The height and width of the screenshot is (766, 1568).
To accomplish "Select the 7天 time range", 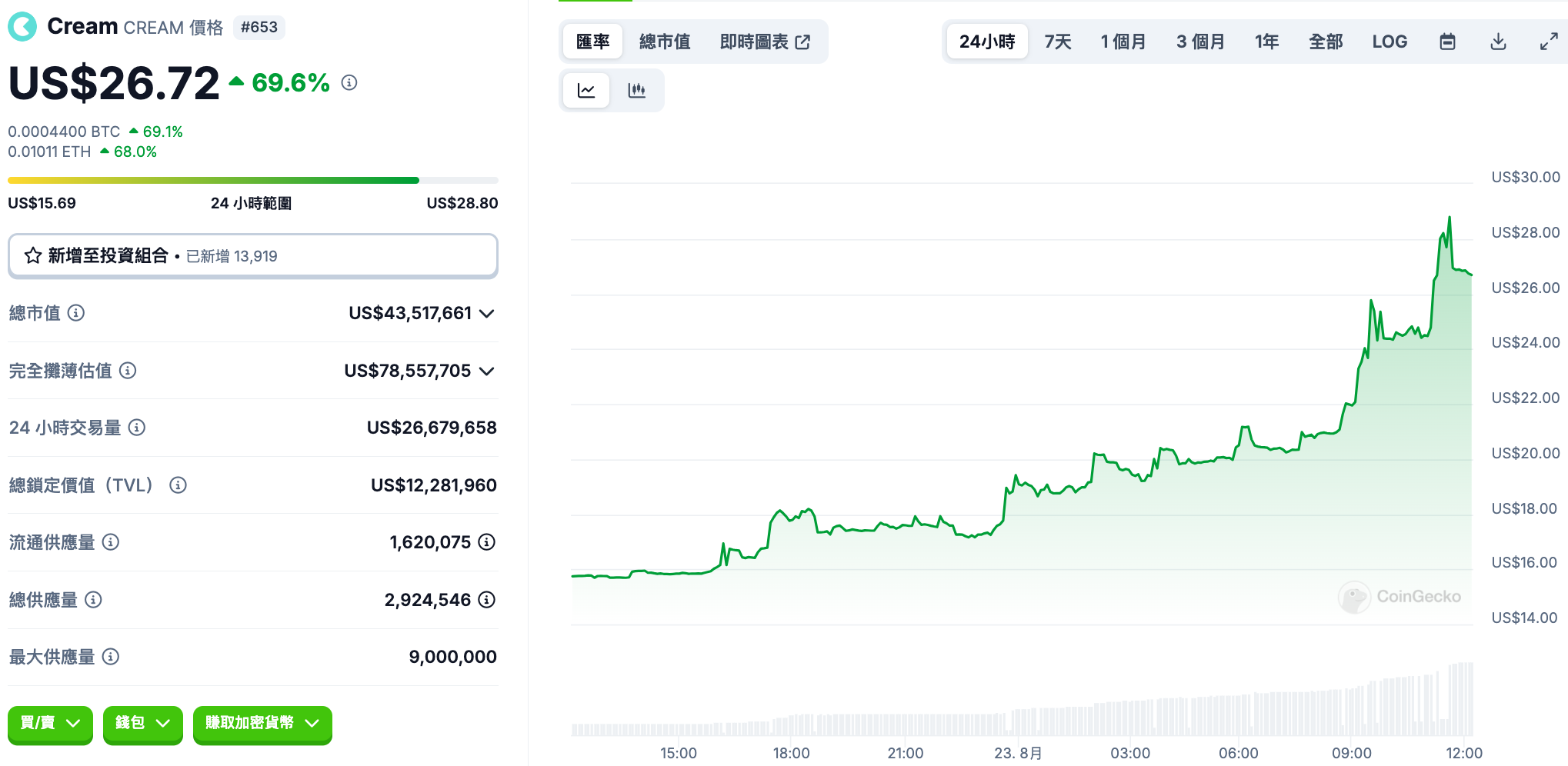I will [1058, 42].
